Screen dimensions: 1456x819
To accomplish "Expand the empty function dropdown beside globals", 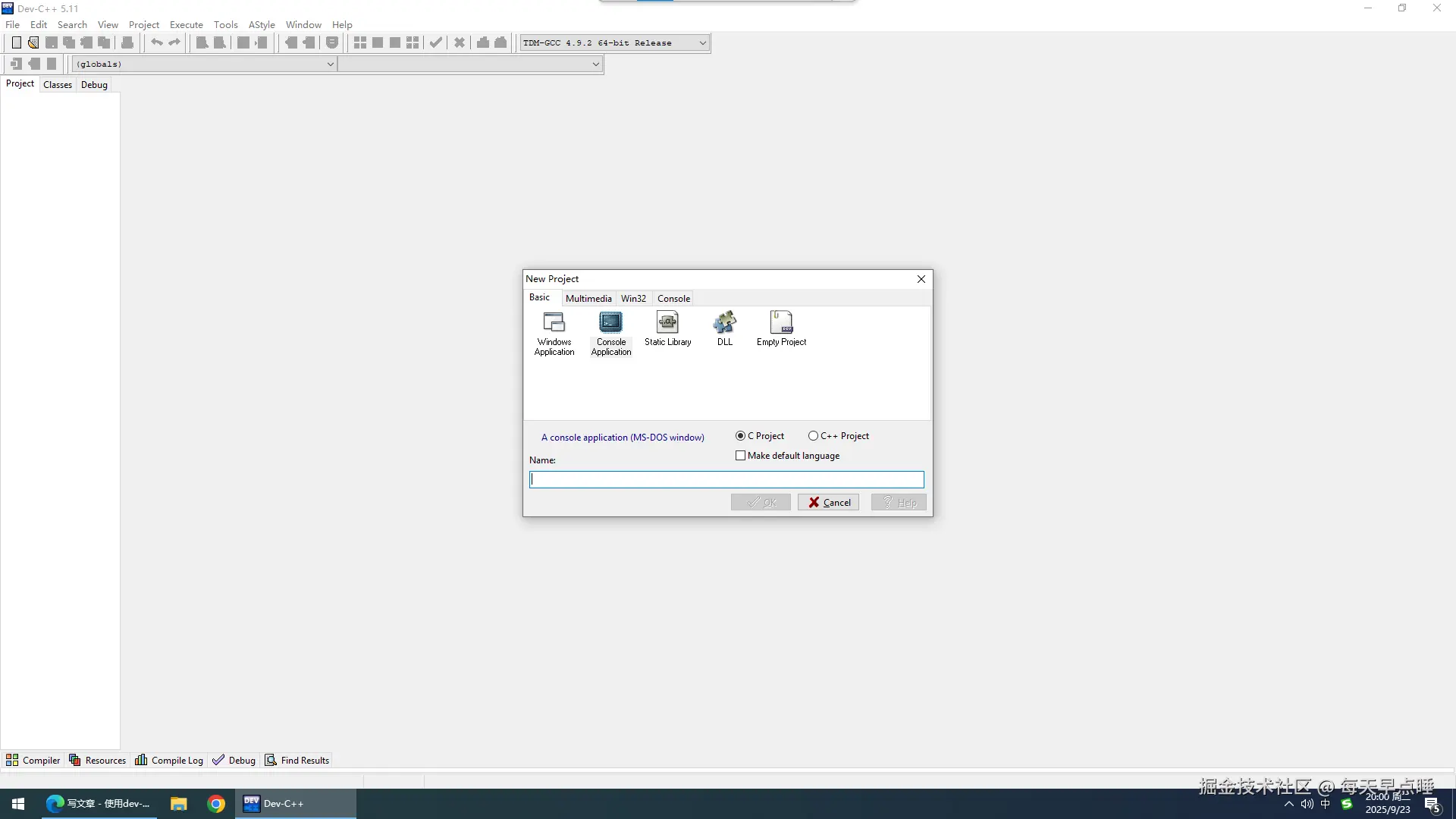I will 595,64.
